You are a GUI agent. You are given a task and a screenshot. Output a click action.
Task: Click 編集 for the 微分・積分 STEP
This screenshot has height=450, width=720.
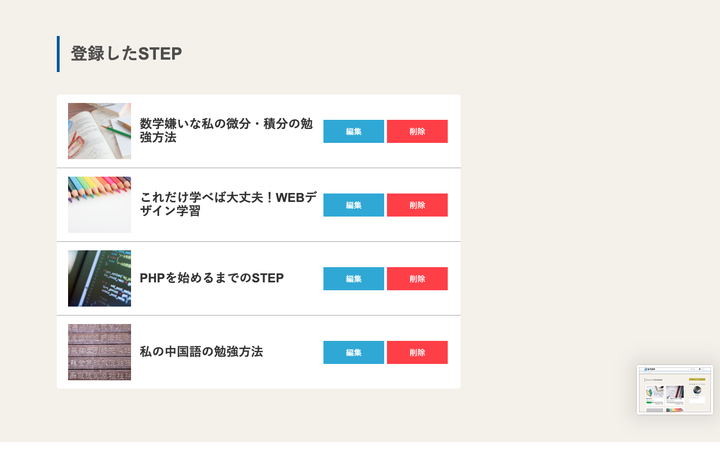coord(354,131)
